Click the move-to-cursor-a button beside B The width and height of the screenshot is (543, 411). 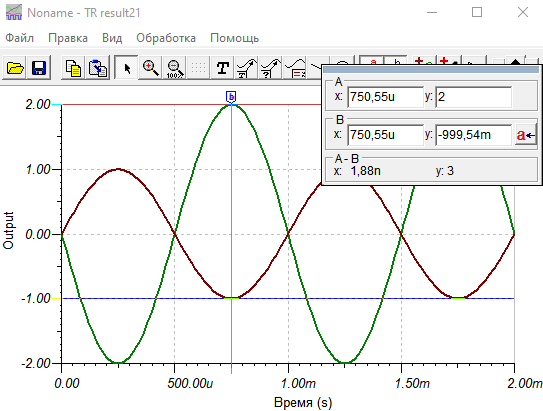pyautogui.click(x=526, y=135)
